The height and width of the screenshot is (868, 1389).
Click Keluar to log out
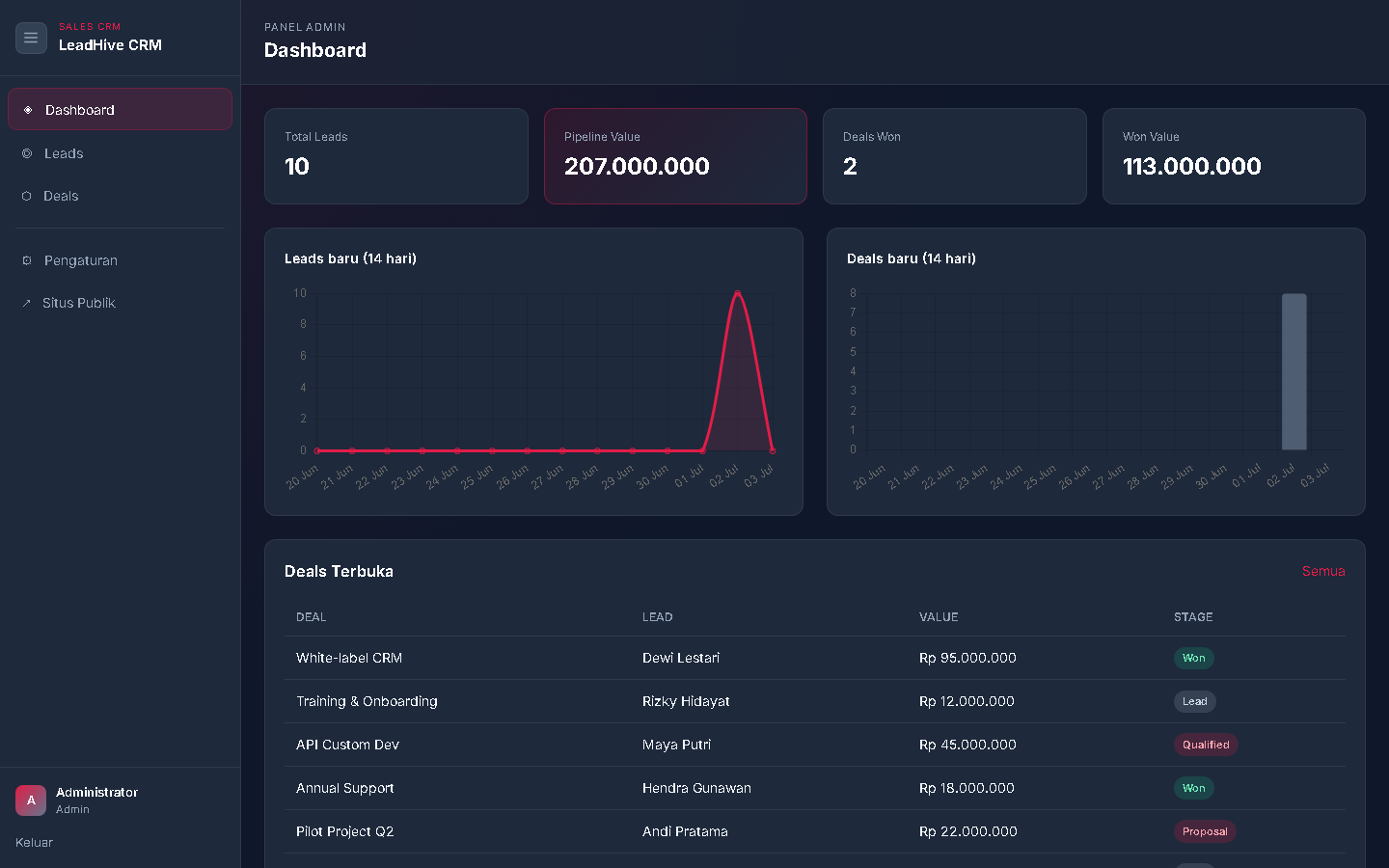point(35,842)
